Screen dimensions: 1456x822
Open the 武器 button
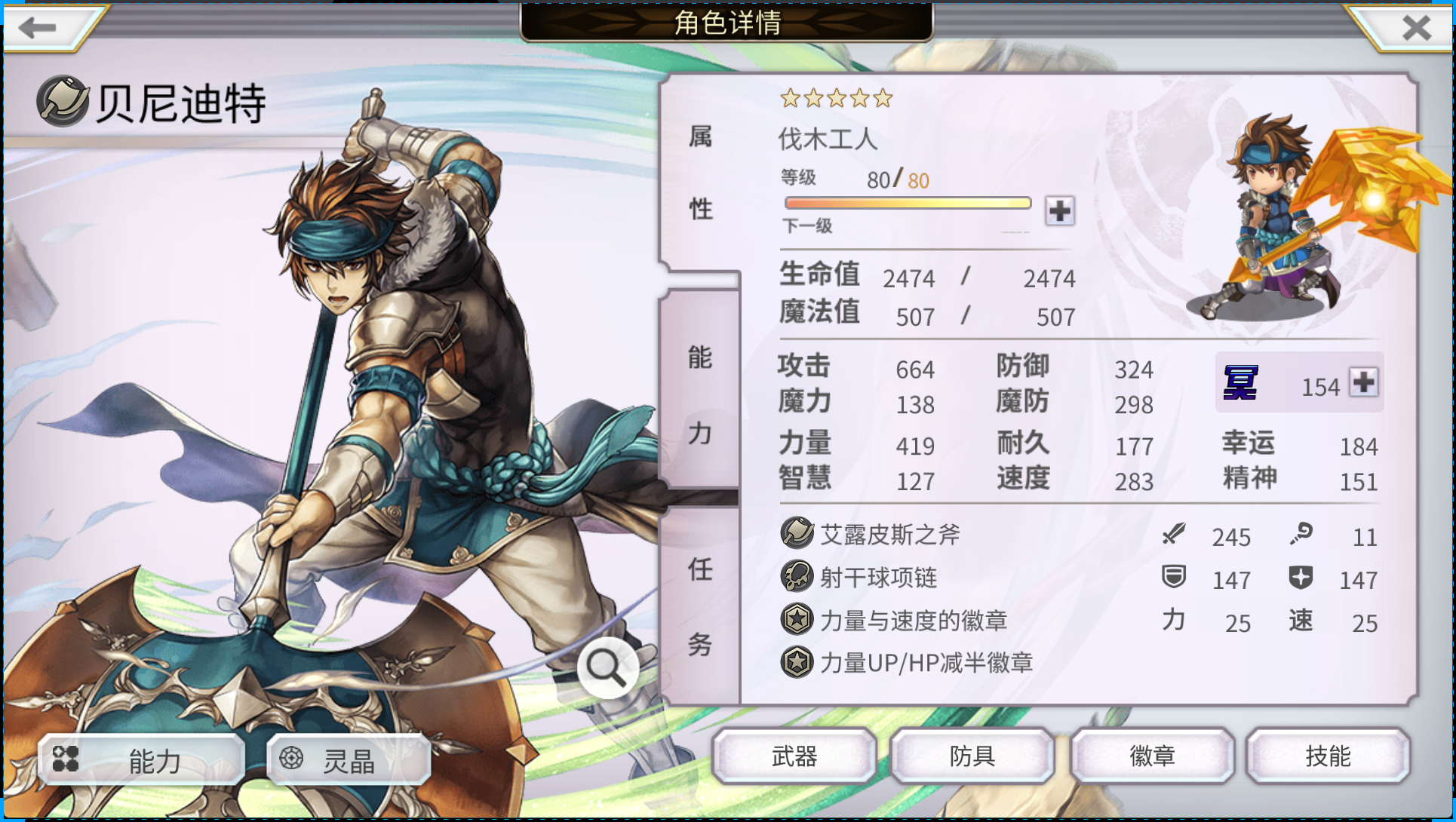click(x=794, y=756)
